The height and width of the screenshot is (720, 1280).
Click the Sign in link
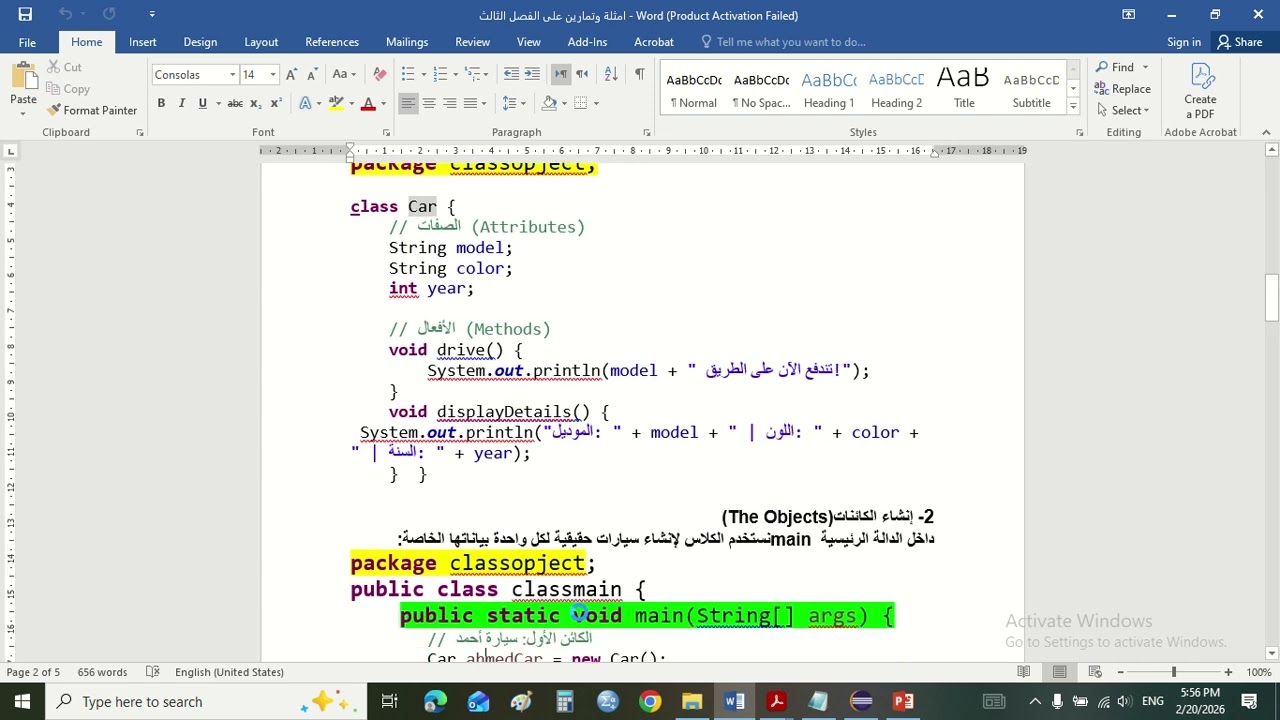click(1184, 42)
